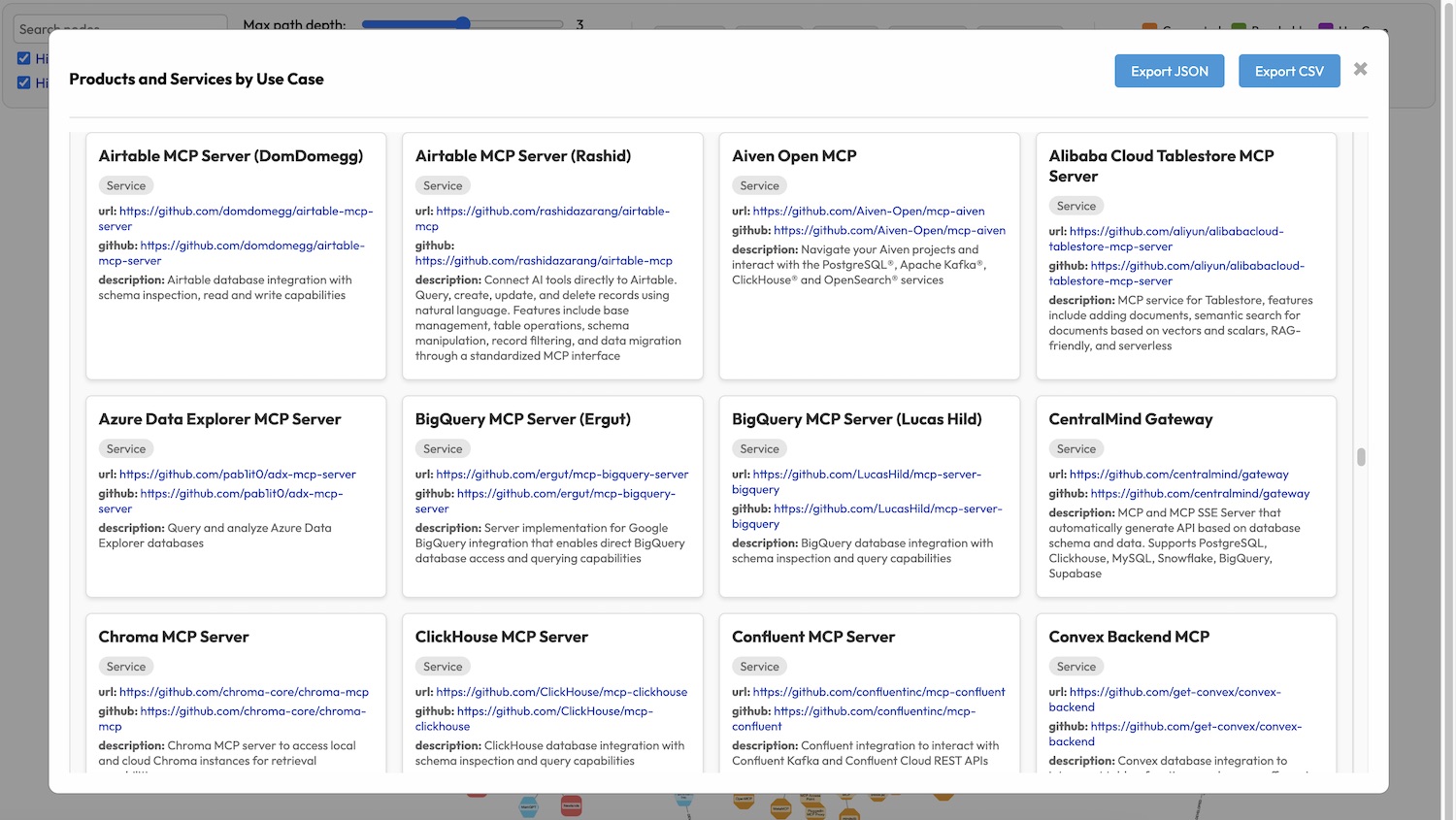Open the Confluent MCP Server url link

tap(878, 692)
